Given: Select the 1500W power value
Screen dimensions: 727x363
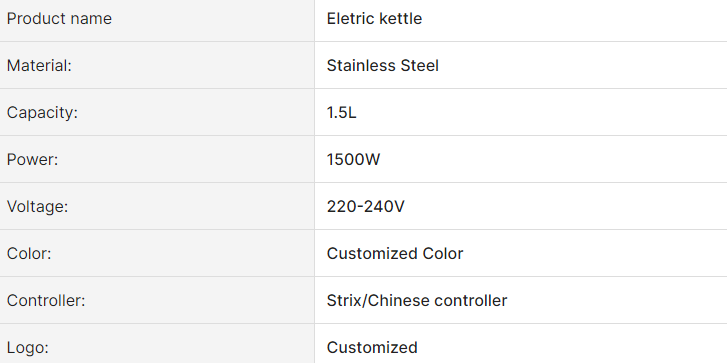Looking at the screenshot, I should (x=353, y=159).
